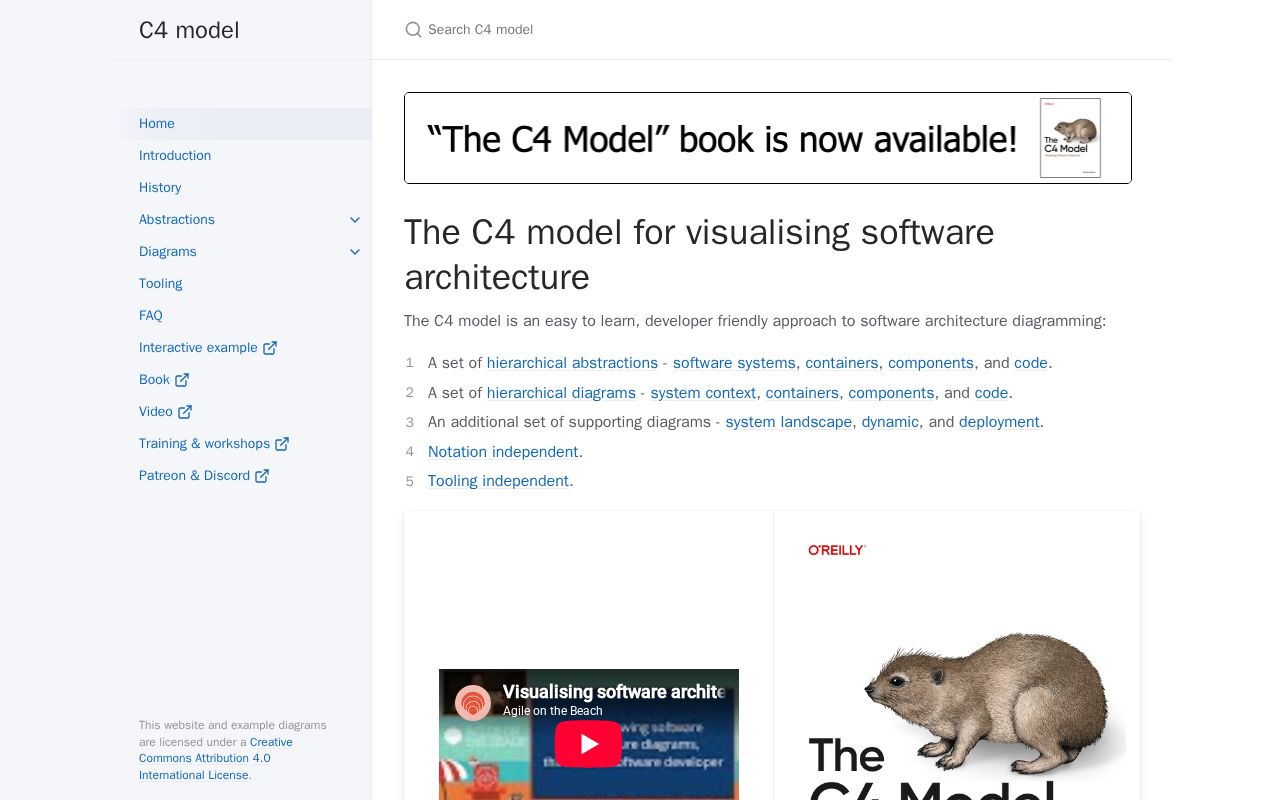The image size is (1280, 800).
Task: Open the FAQ page
Action: point(151,316)
